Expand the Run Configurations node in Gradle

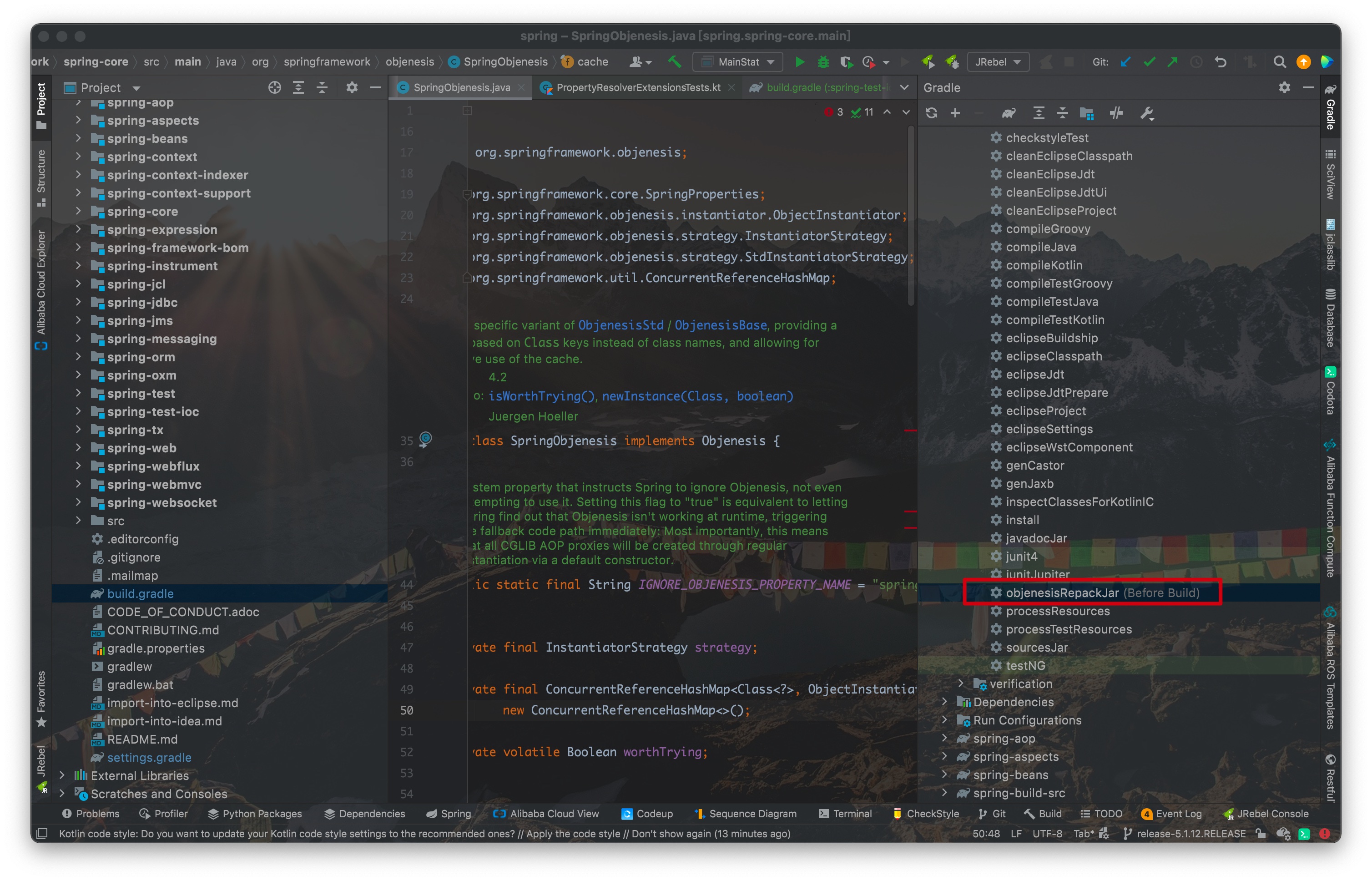click(x=944, y=719)
